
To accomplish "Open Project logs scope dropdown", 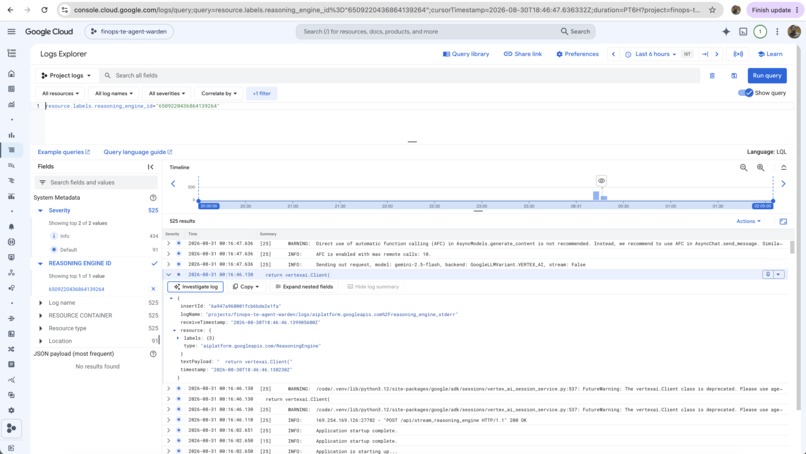I will pos(66,76).
